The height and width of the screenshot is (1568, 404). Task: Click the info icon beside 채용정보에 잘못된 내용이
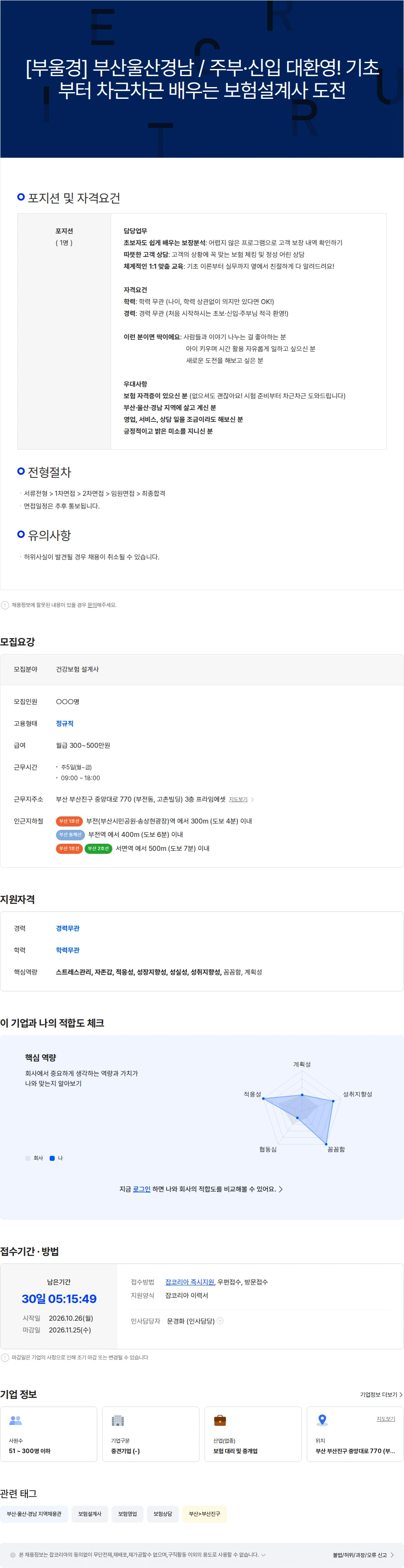click(x=5, y=605)
